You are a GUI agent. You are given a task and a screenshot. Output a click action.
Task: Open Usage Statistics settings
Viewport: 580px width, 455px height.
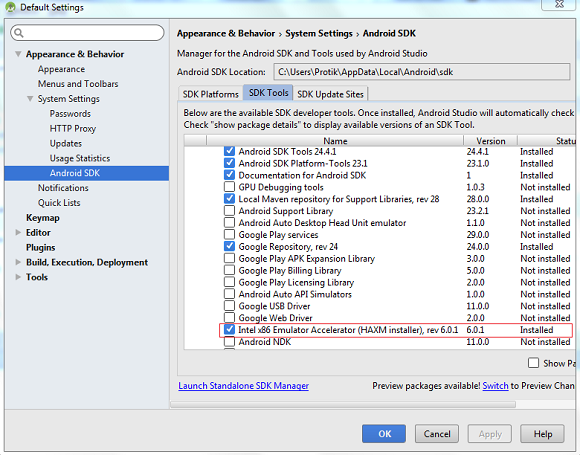(80, 158)
